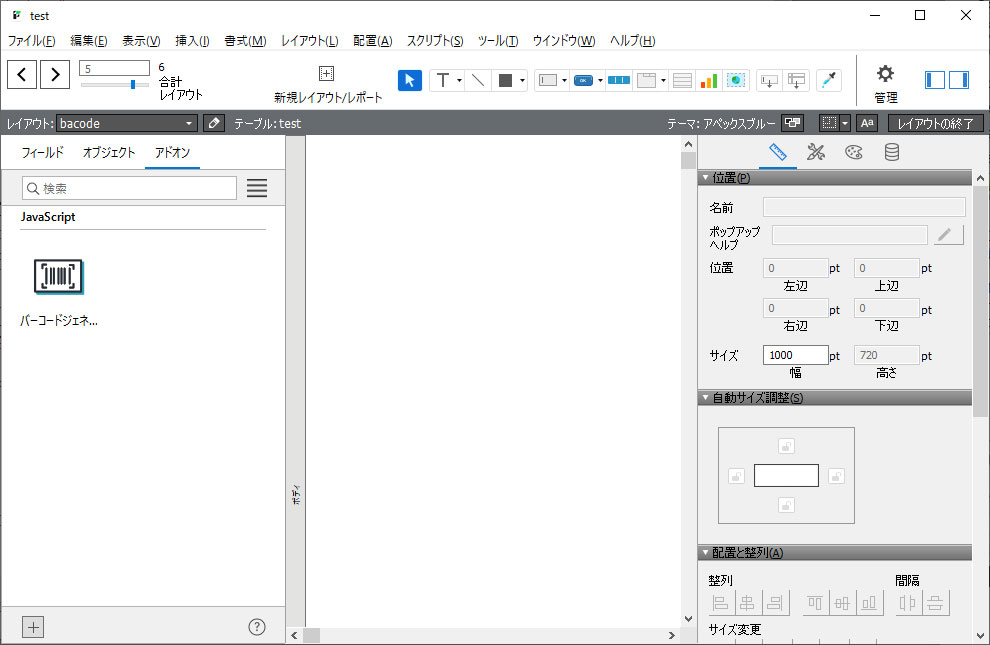The width and height of the screenshot is (990, 645).
Task: Open the help question mark icon
Action: point(257,627)
